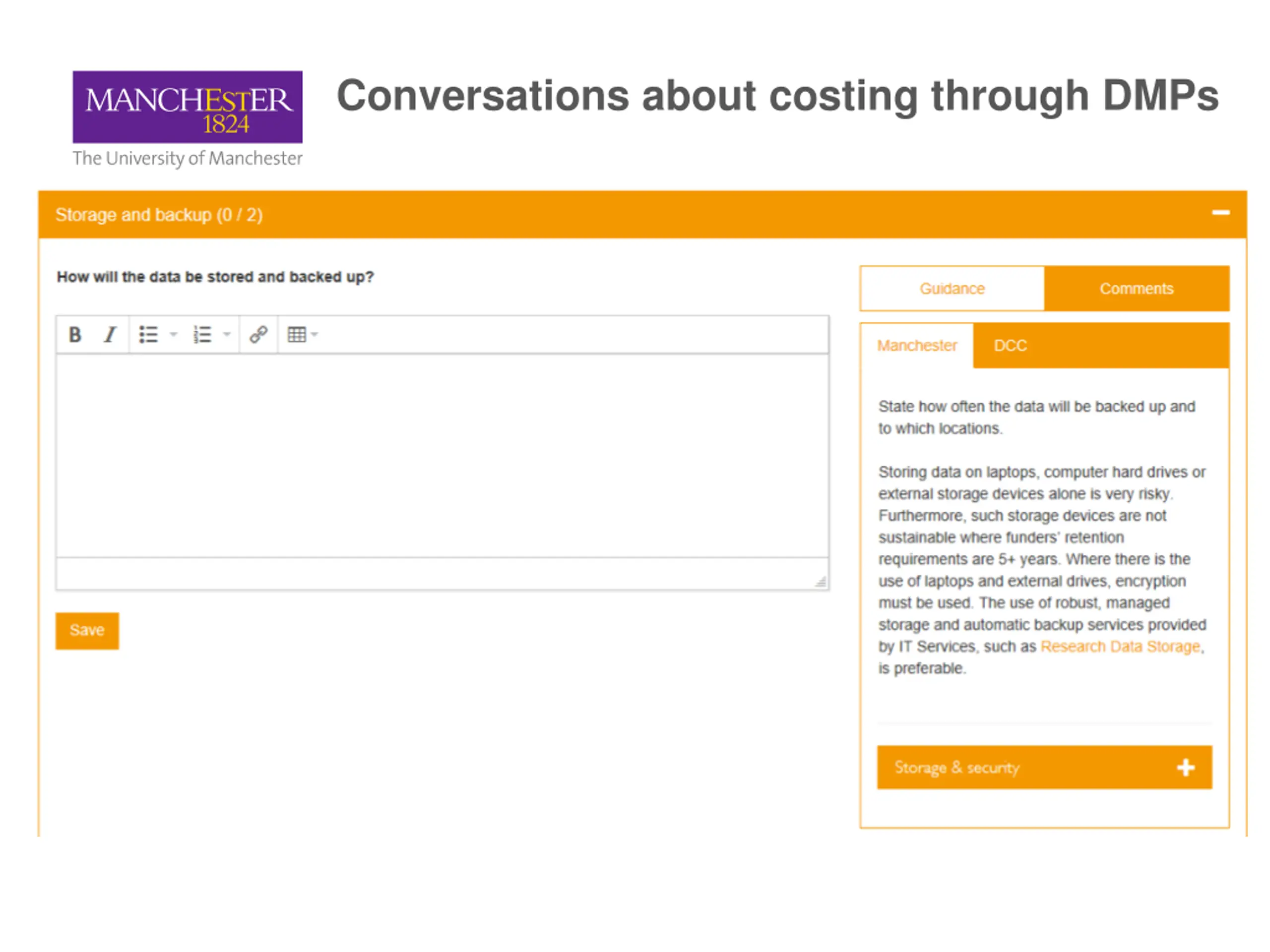Click the question 'How will the data be stored'
The image size is (1270, 952).
click(x=215, y=277)
